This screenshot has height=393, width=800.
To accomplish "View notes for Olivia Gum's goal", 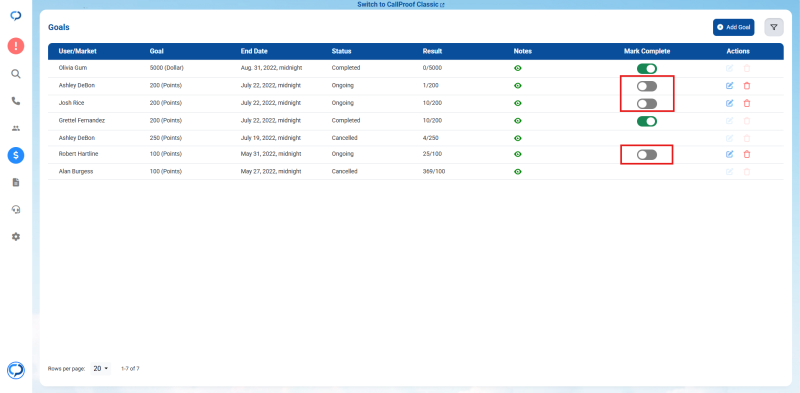I will (518, 68).
